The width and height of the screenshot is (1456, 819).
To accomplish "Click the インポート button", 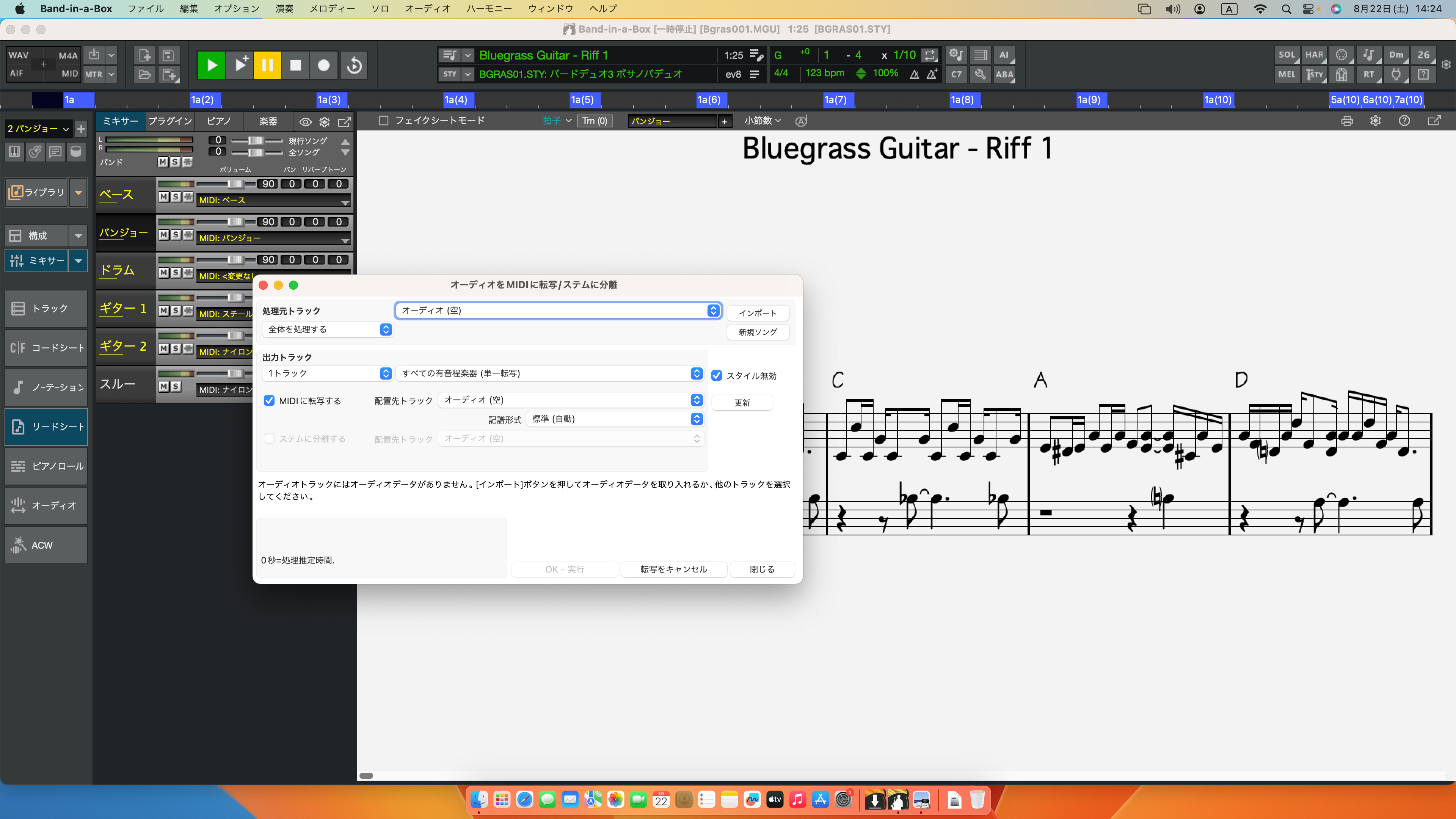I will click(x=758, y=313).
